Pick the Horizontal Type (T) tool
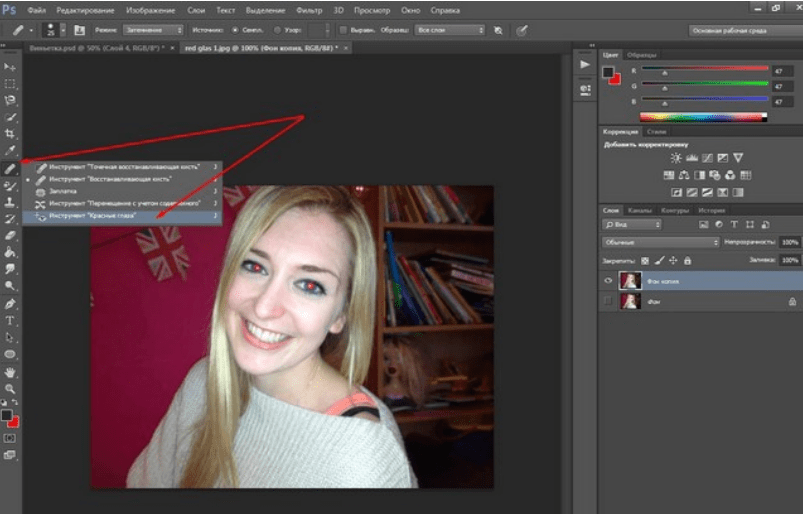Screen dimensions: 803x514 10,320
